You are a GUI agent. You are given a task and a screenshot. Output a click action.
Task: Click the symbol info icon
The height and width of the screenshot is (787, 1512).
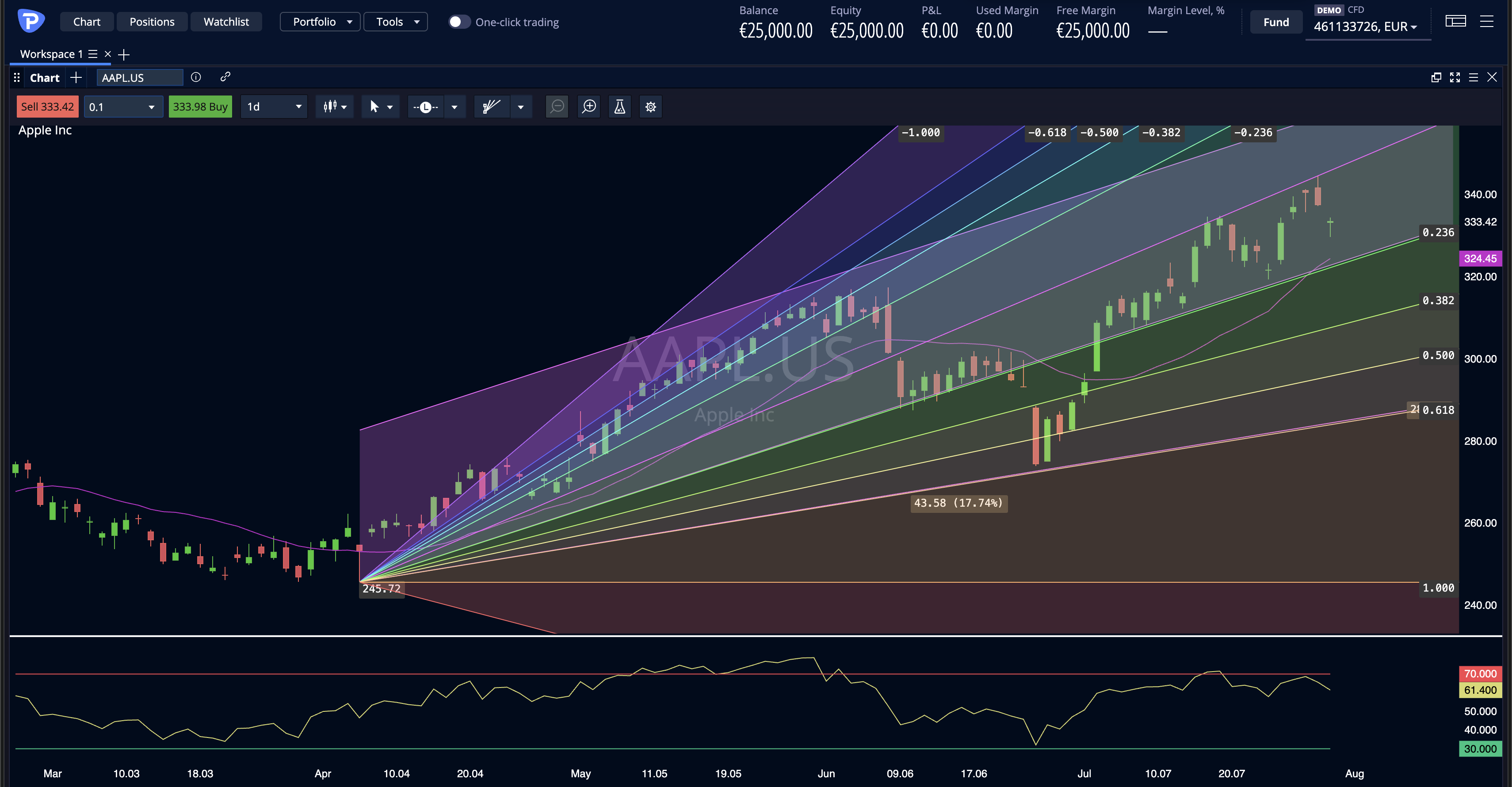(x=196, y=77)
